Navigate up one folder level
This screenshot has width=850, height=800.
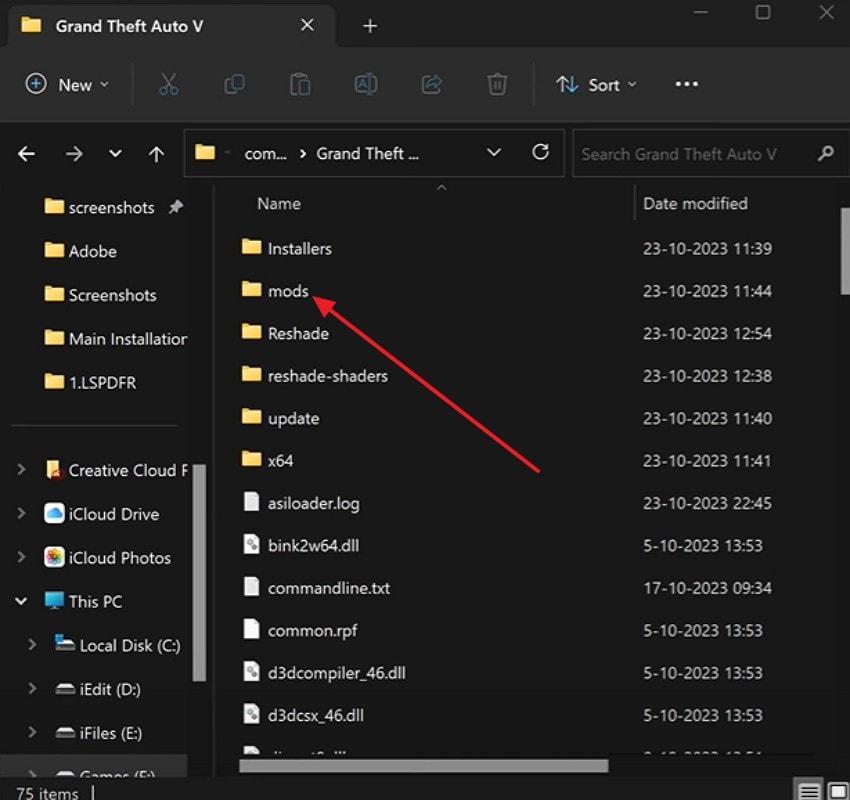(156, 153)
